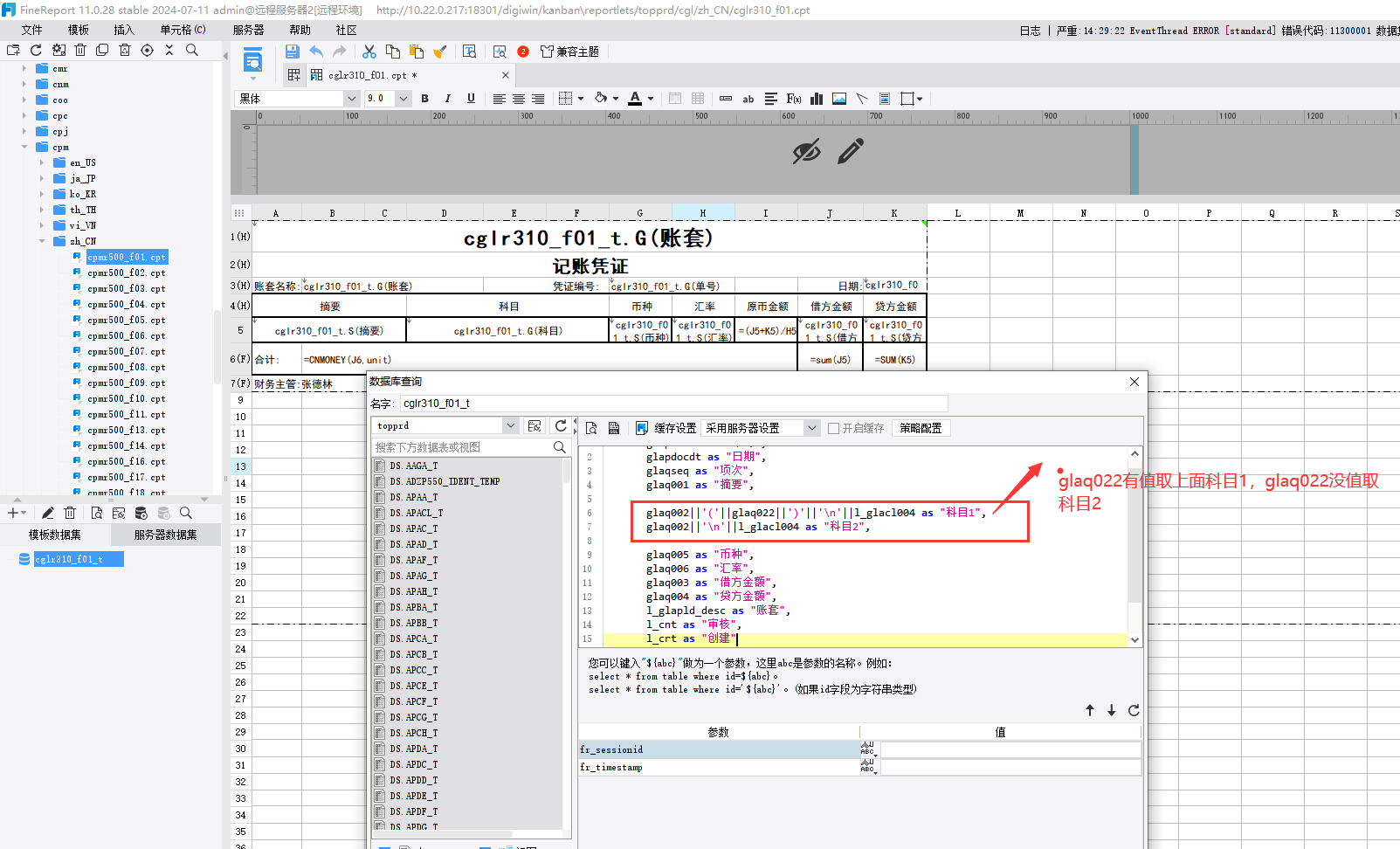Select the Cut scissors icon
The image size is (1400, 849).
(369, 52)
